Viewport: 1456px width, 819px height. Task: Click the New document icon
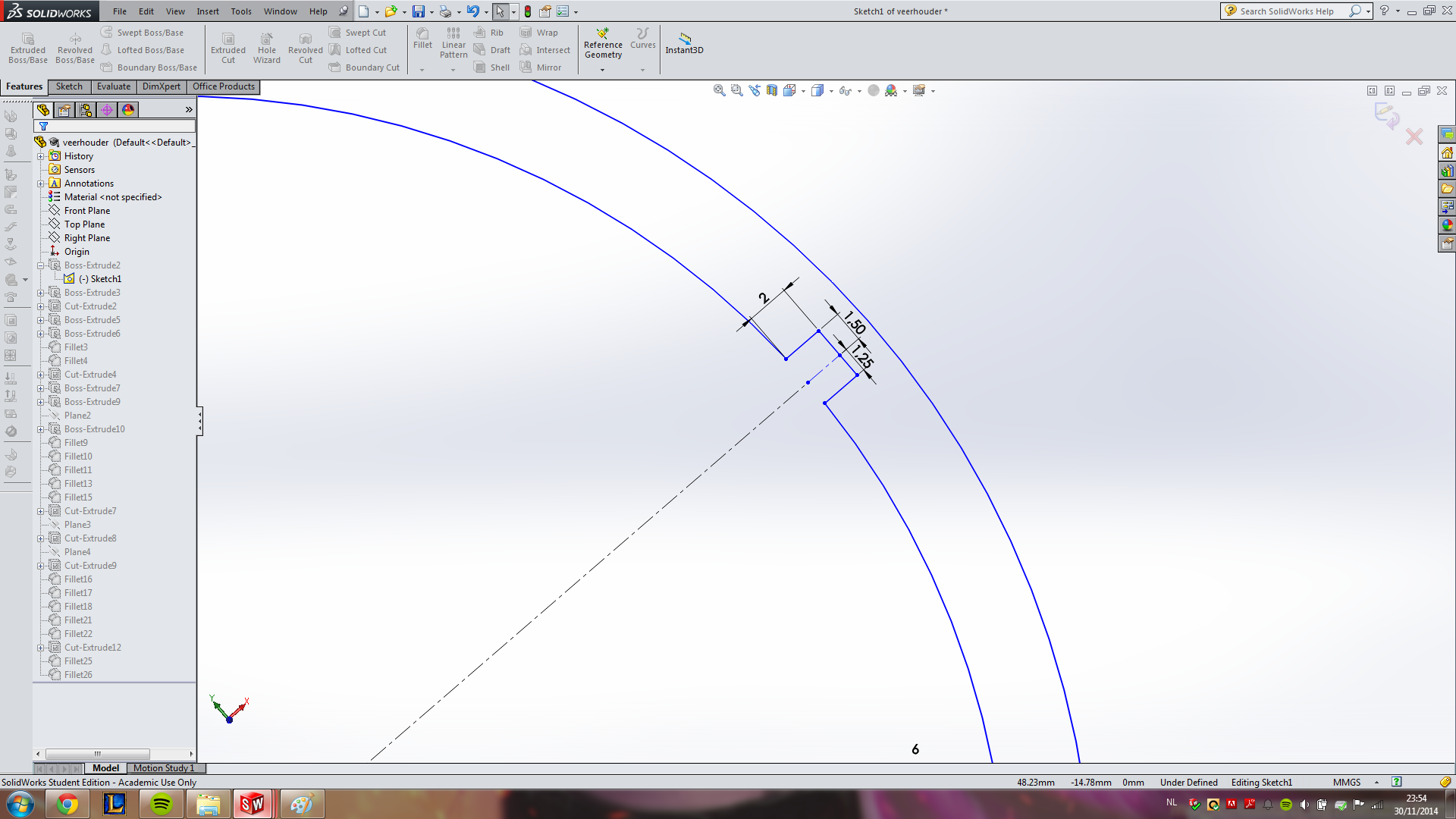click(364, 11)
